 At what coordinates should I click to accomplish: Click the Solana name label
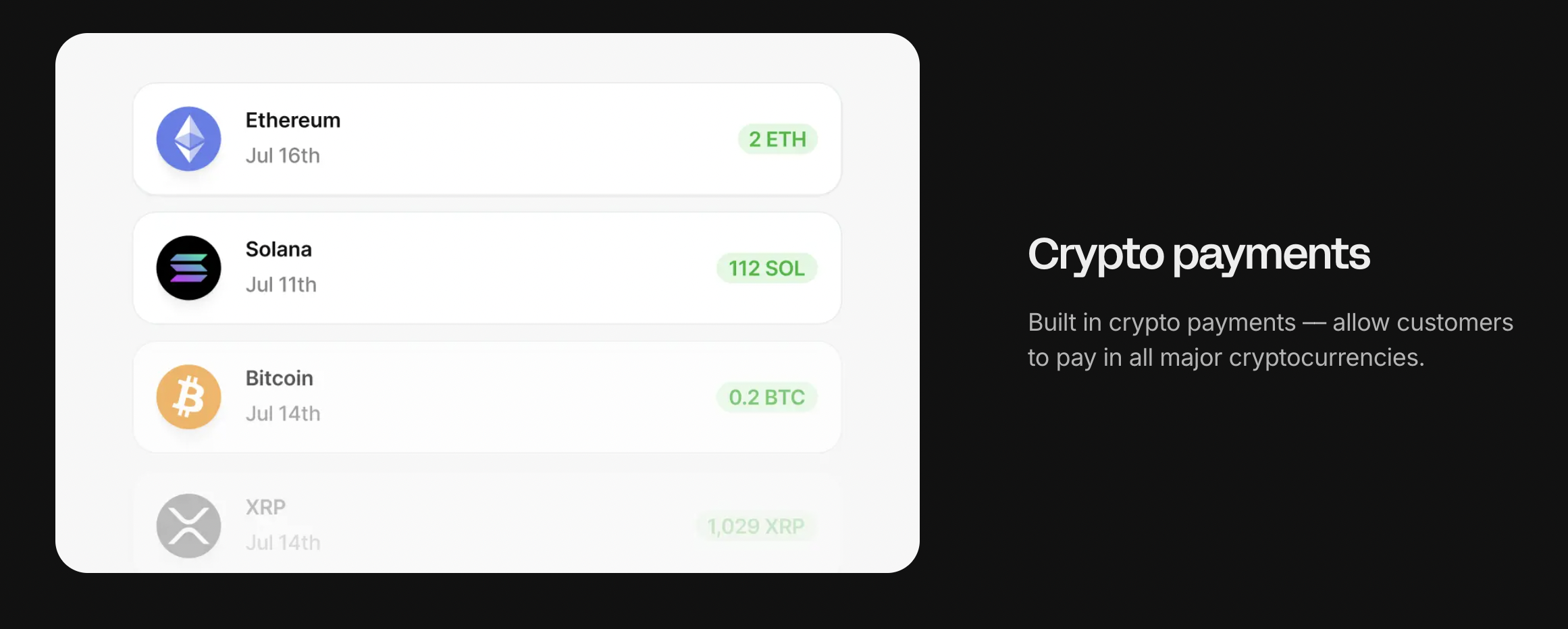[x=278, y=250]
